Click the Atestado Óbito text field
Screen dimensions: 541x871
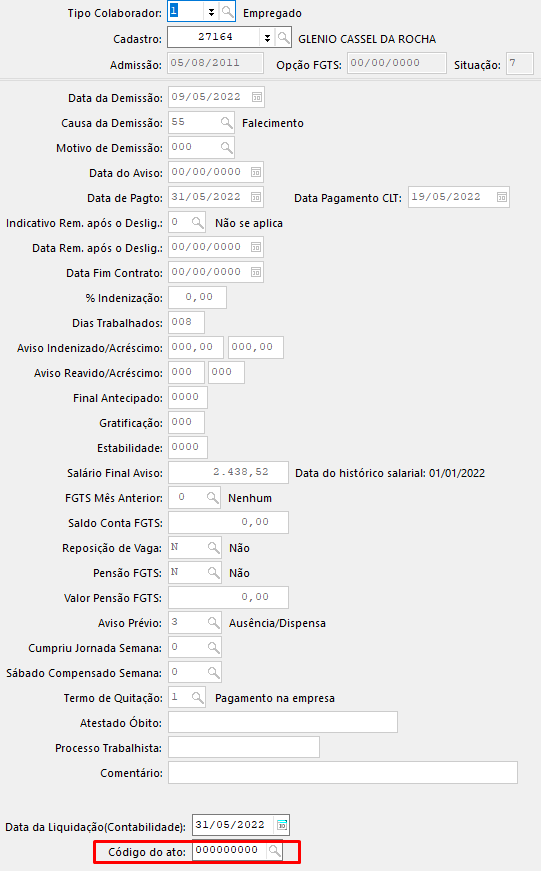(283, 722)
